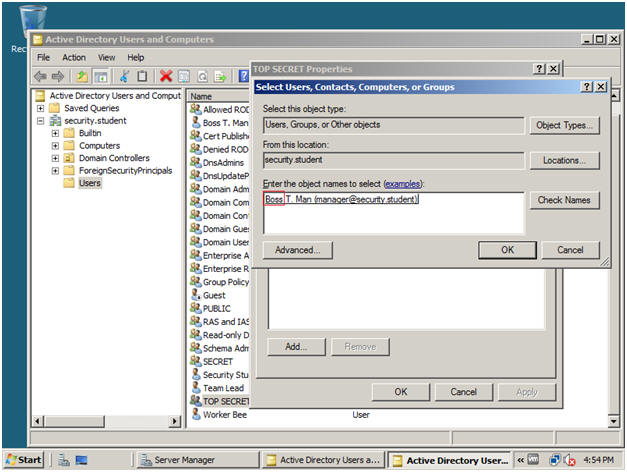Select the PUBLIC group entry
The height and width of the screenshot is (472, 627).
(x=217, y=308)
